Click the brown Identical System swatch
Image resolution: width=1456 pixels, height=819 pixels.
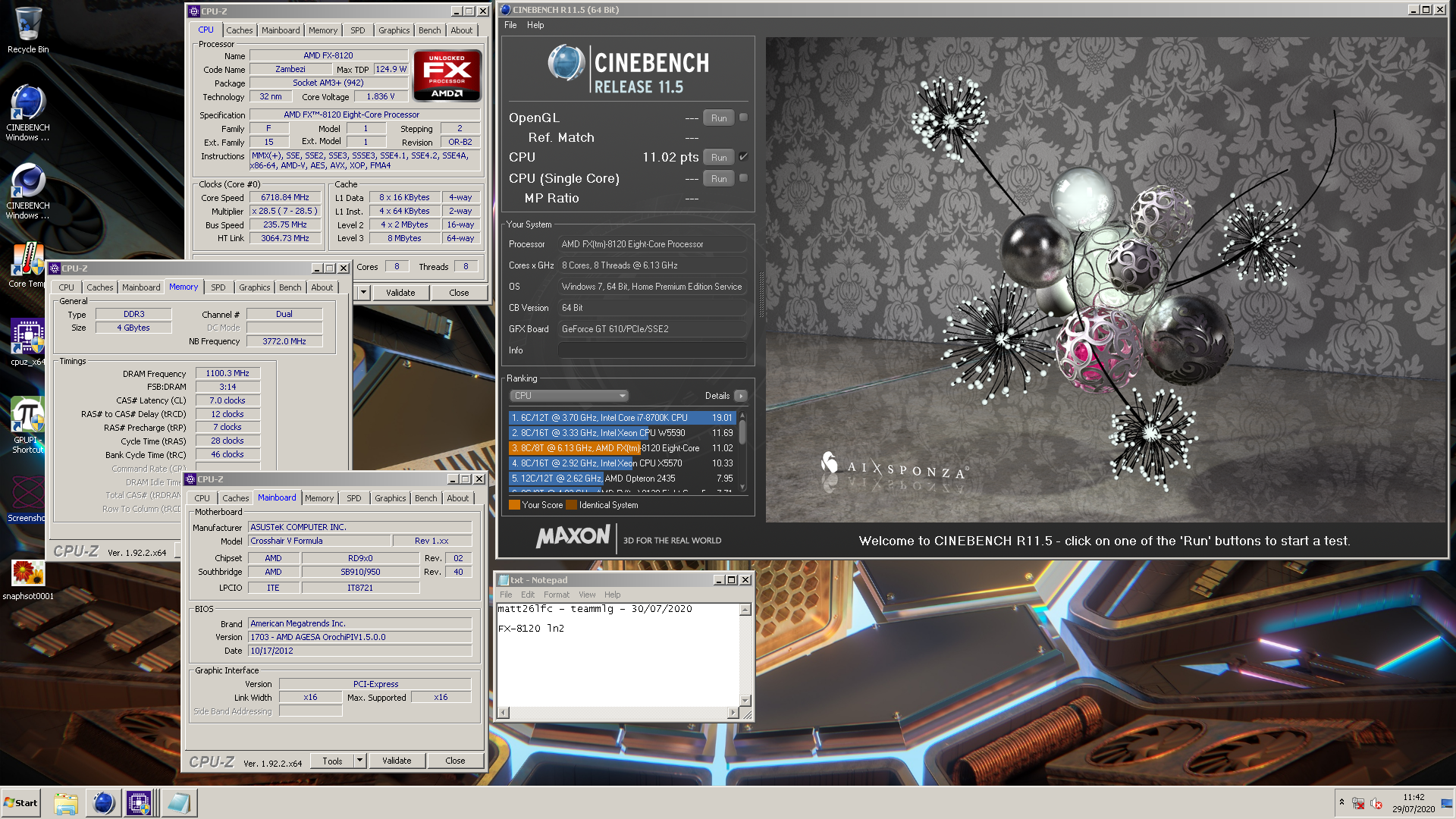pyautogui.click(x=572, y=505)
